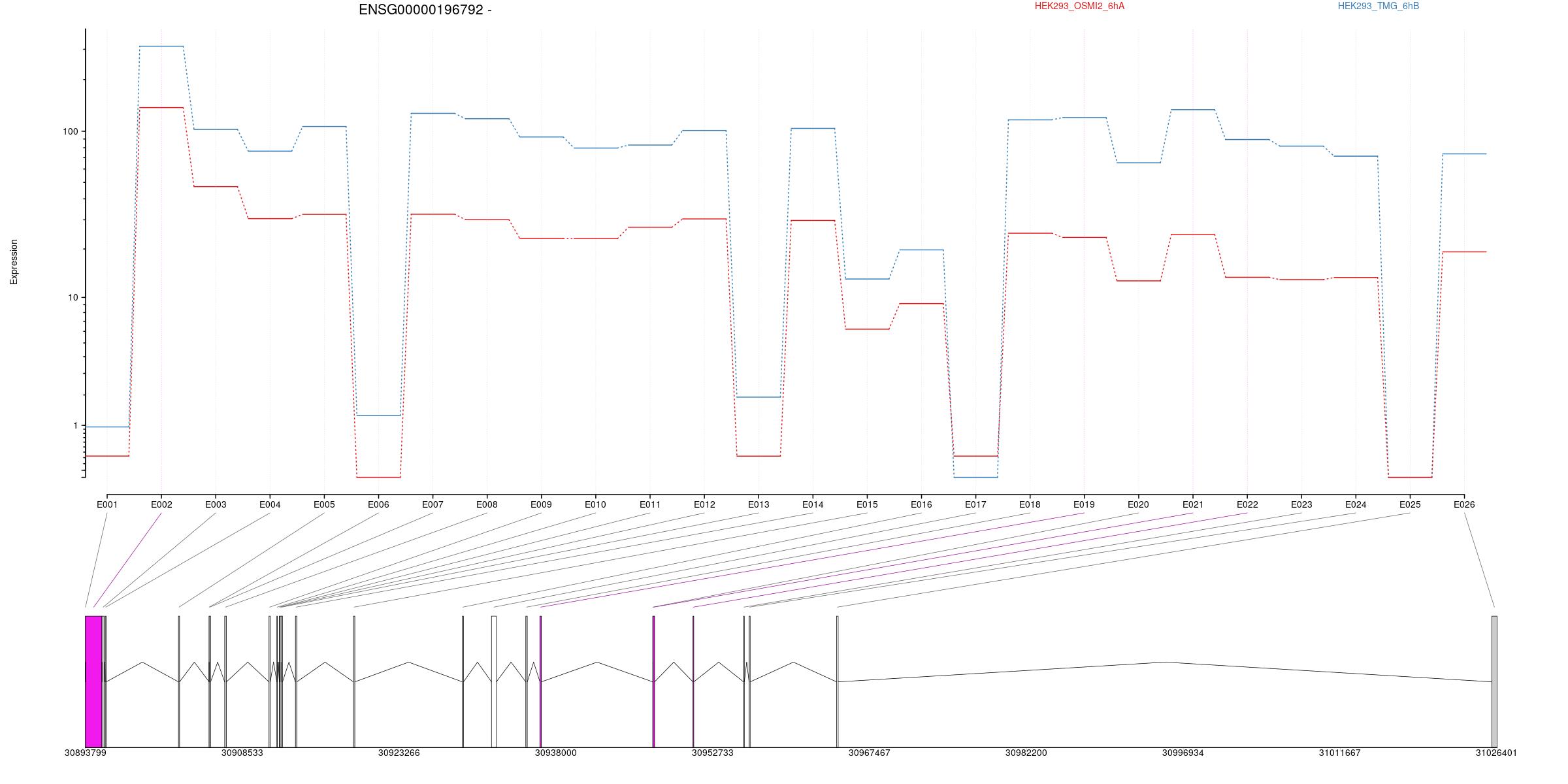Screen dimensions: 1568x784
Task: Click the gene title ENSG00000196792 -
Action: point(425,10)
